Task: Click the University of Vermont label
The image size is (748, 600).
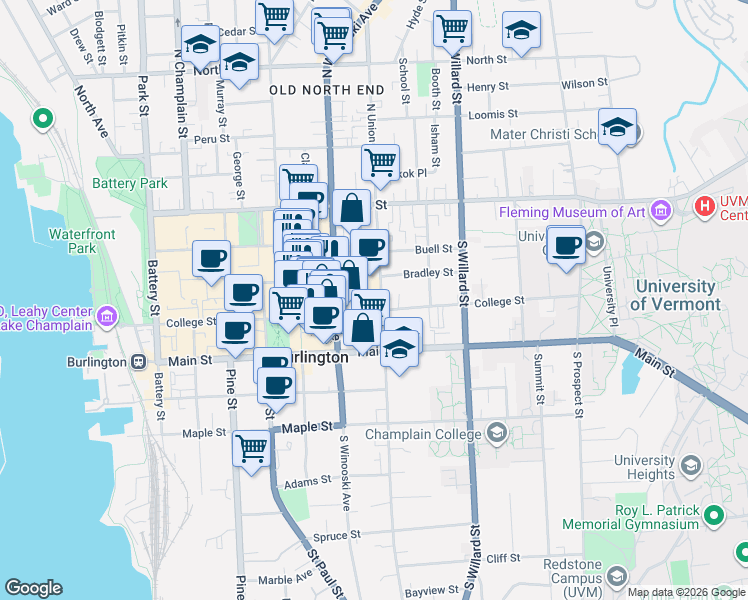Action: 675,295
